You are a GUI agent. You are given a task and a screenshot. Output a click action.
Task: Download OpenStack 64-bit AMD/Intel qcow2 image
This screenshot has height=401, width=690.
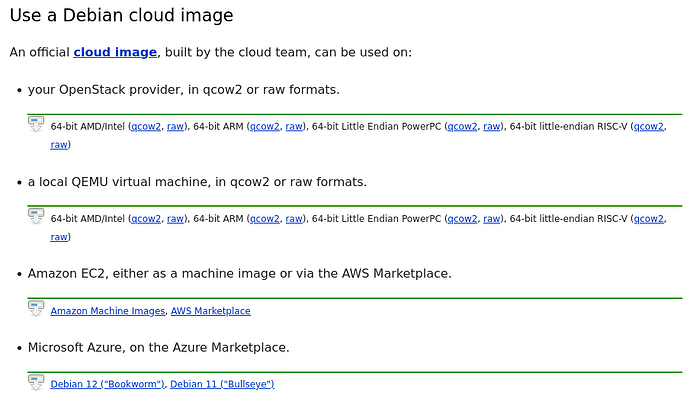(x=146, y=127)
